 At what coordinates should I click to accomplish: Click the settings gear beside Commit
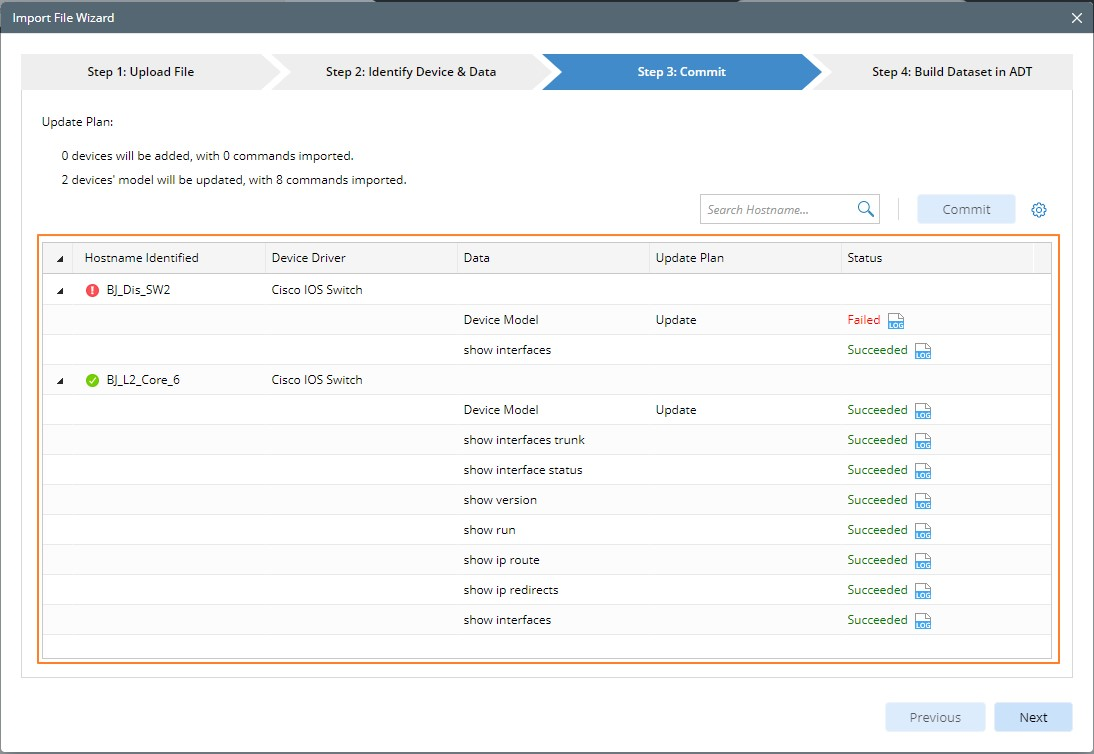tap(1039, 210)
